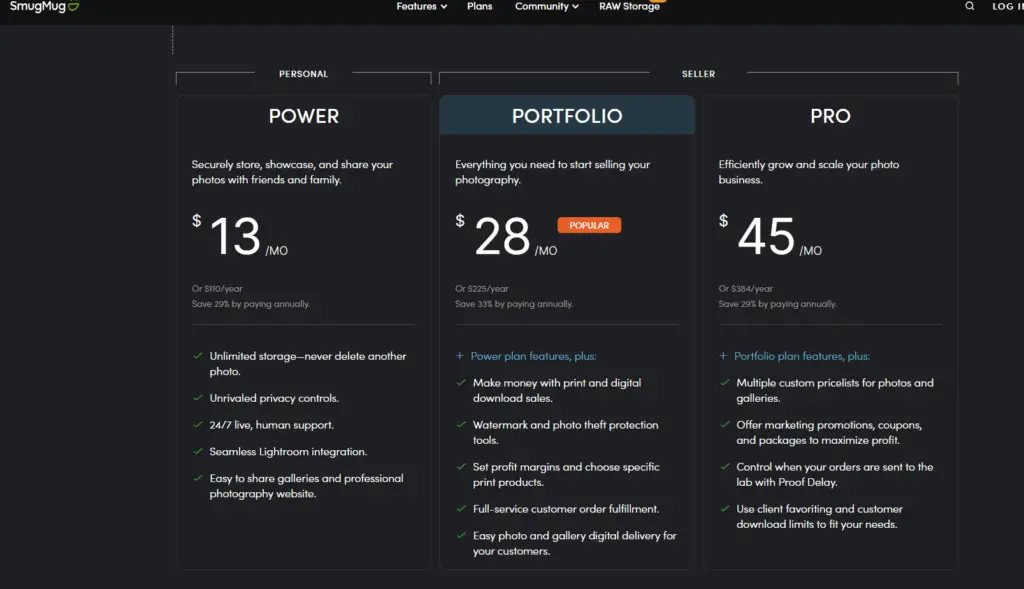Click the $45 per month price
Screen dimensions: 1024x589
click(x=767, y=237)
